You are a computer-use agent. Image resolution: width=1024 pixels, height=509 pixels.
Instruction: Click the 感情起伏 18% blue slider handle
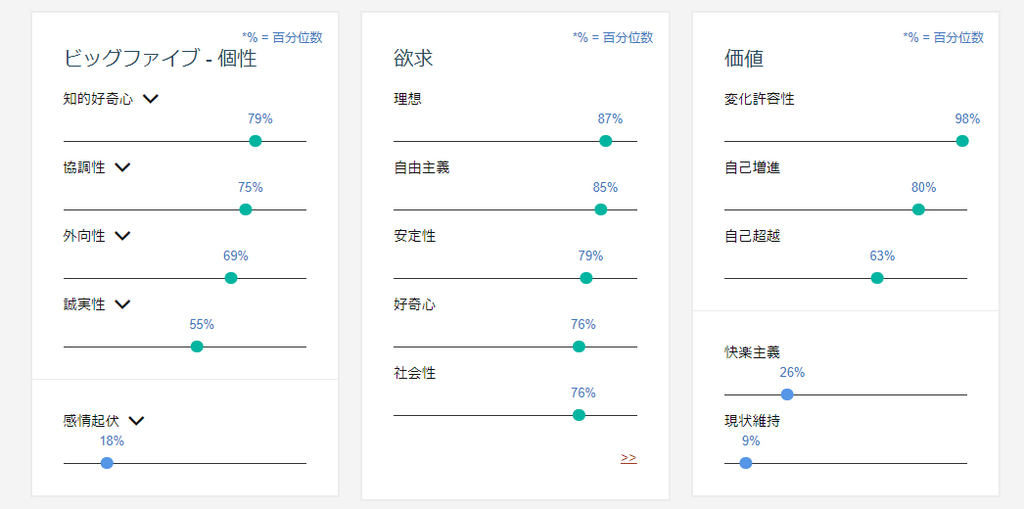click(107, 463)
